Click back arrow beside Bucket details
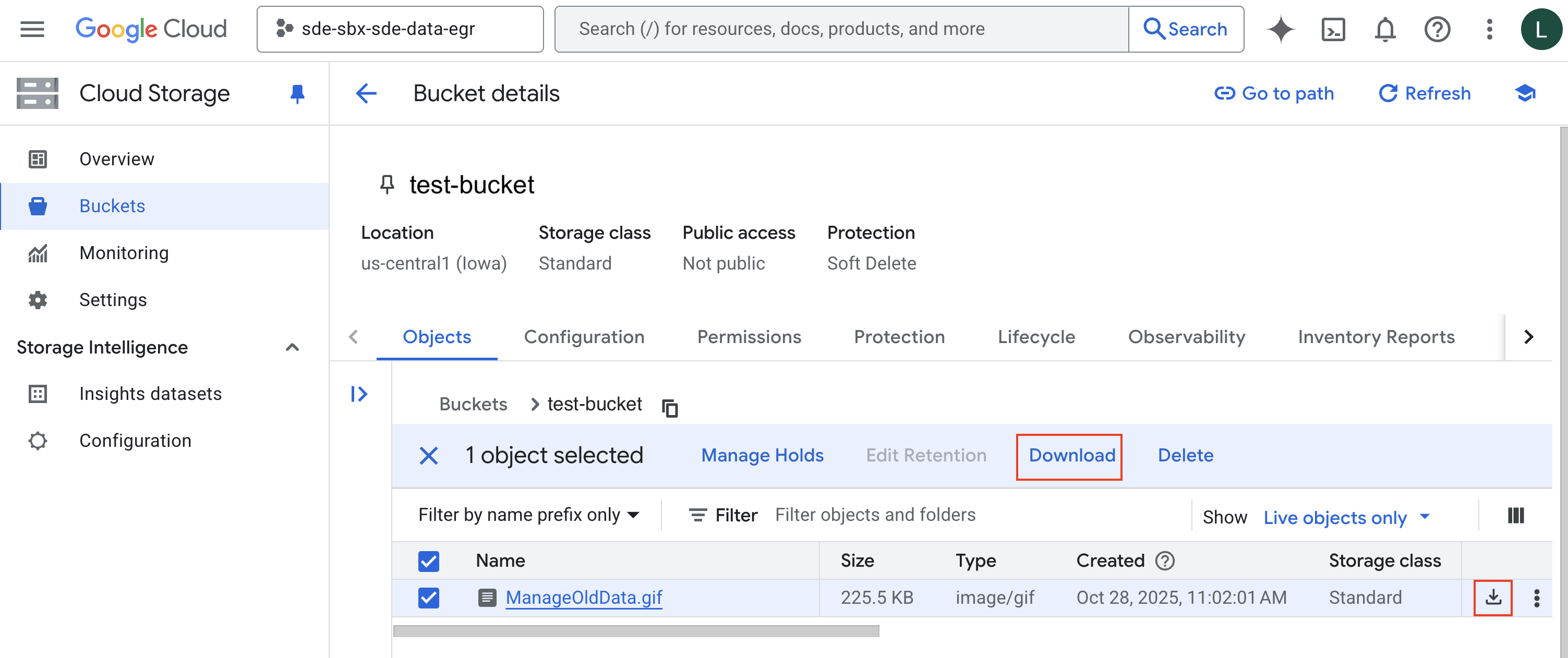1568x658 pixels. (366, 94)
